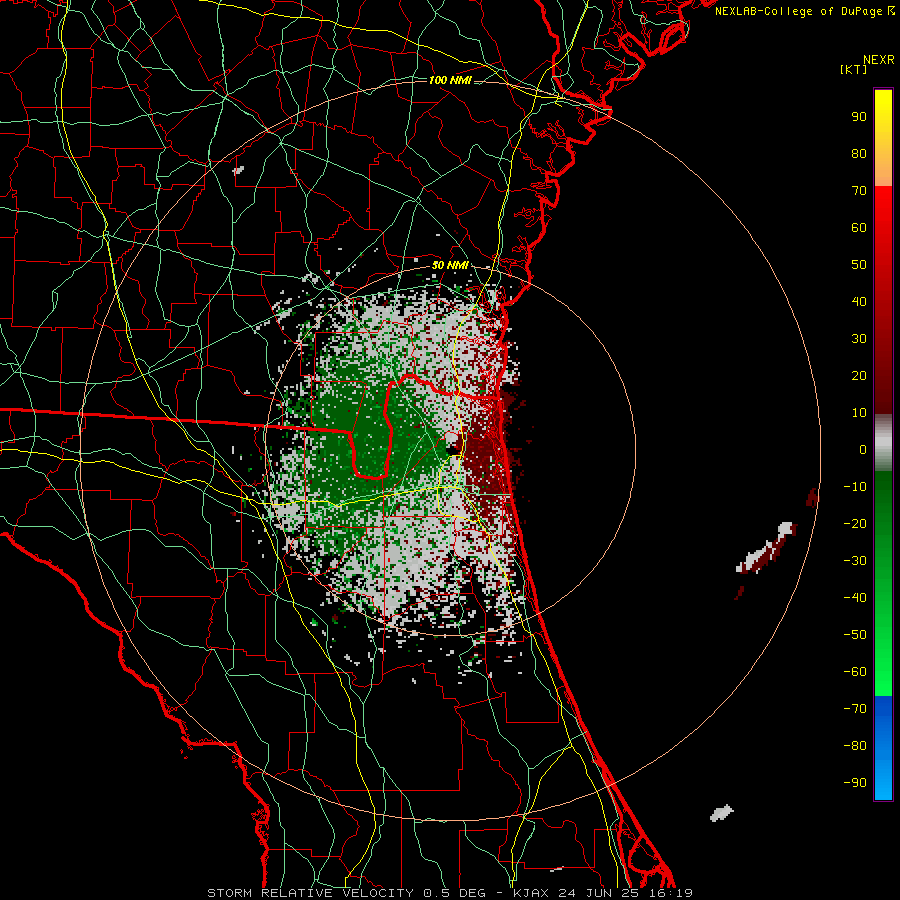The height and width of the screenshot is (900, 900).
Task: Click the NEXR label above the color scale
Action: 878,60
